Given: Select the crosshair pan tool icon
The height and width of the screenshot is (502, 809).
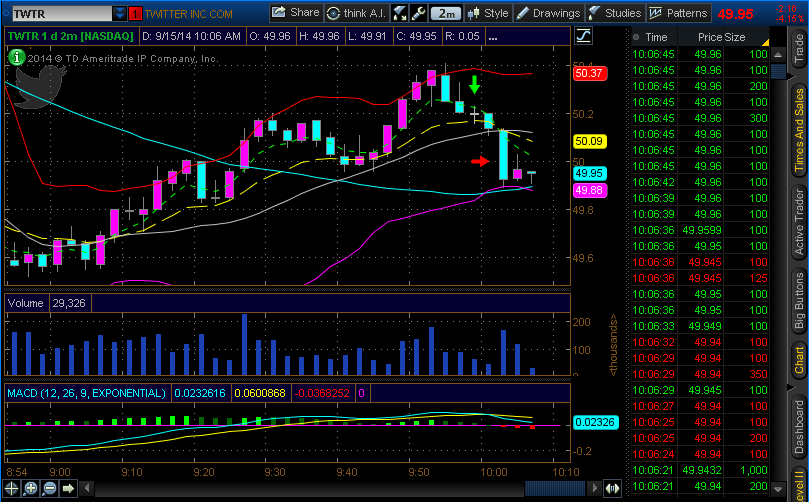Looking at the screenshot, I should pos(11,488).
